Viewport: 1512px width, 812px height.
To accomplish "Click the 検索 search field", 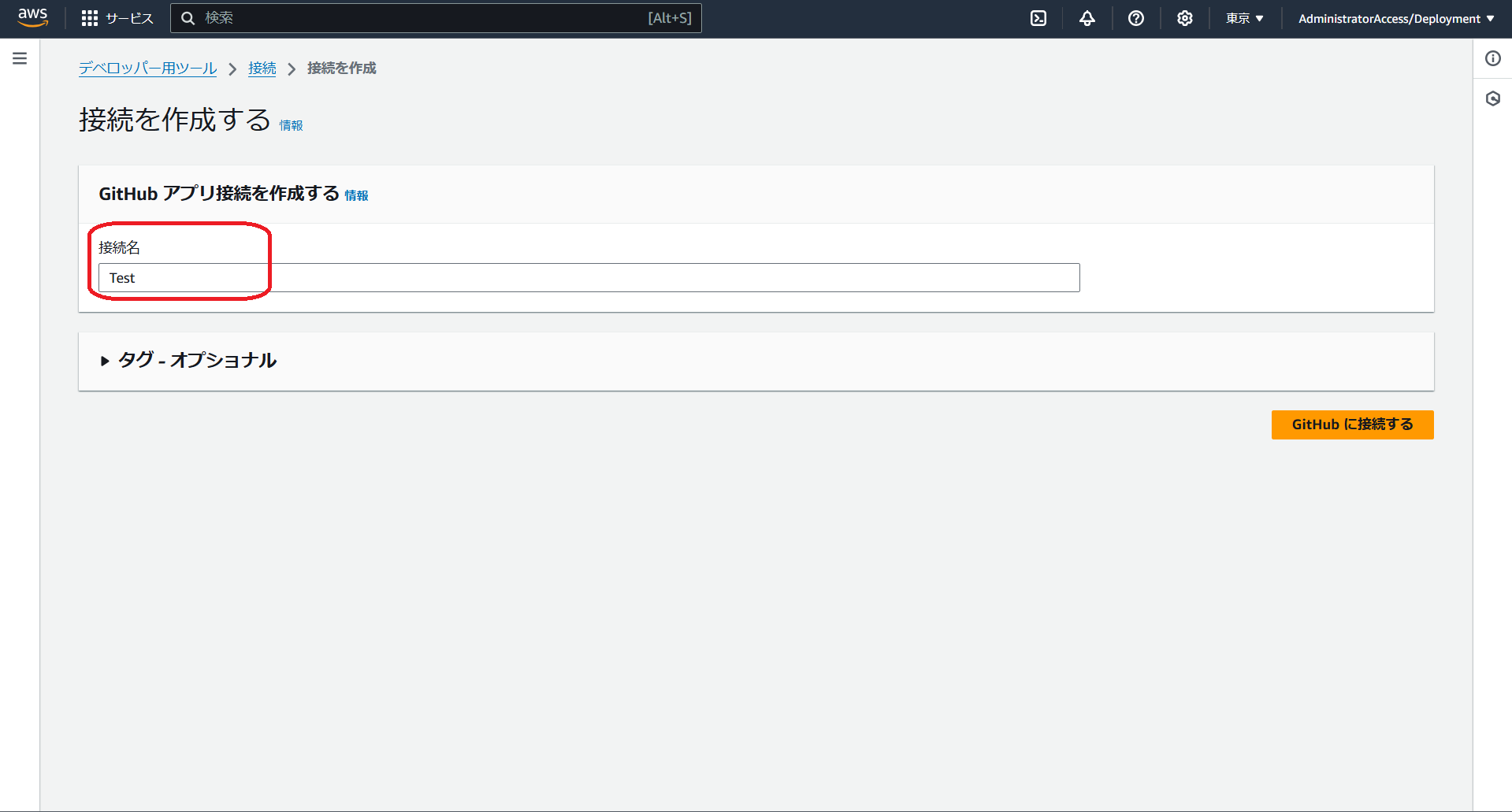I will coord(436,18).
